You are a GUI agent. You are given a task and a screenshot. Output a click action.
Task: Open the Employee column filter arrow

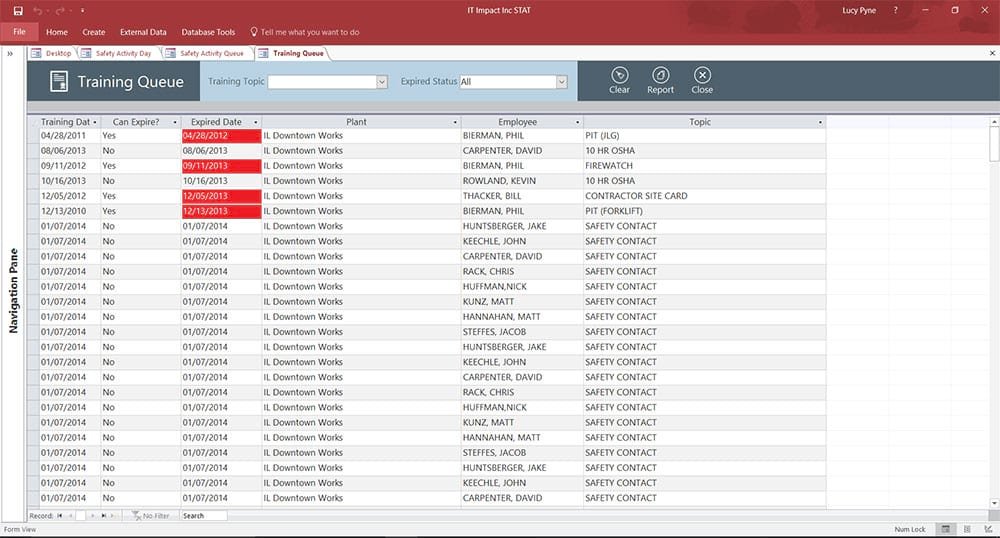click(x=578, y=122)
